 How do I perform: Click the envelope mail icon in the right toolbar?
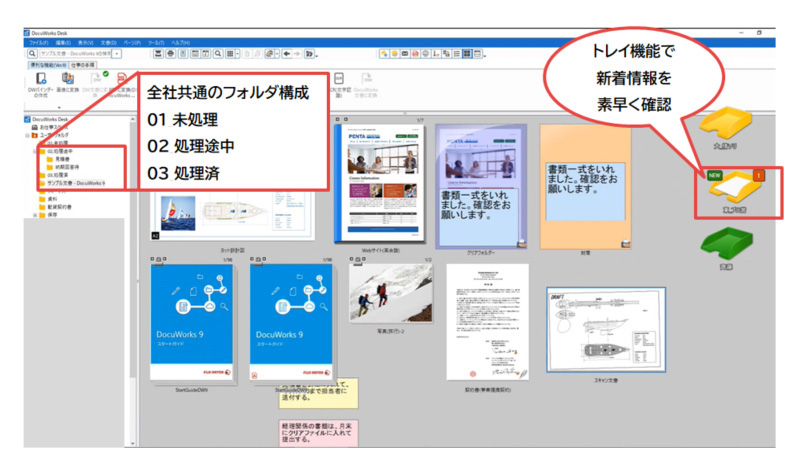point(405,54)
